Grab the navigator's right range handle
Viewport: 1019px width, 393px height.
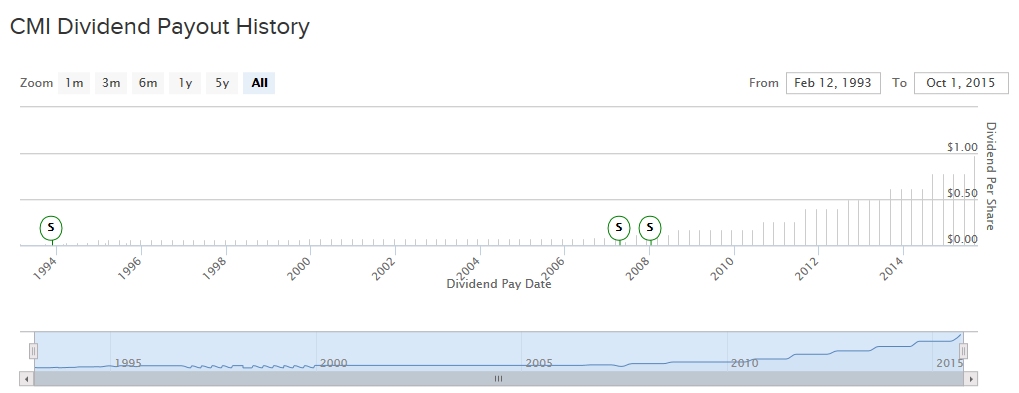pos(964,351)
